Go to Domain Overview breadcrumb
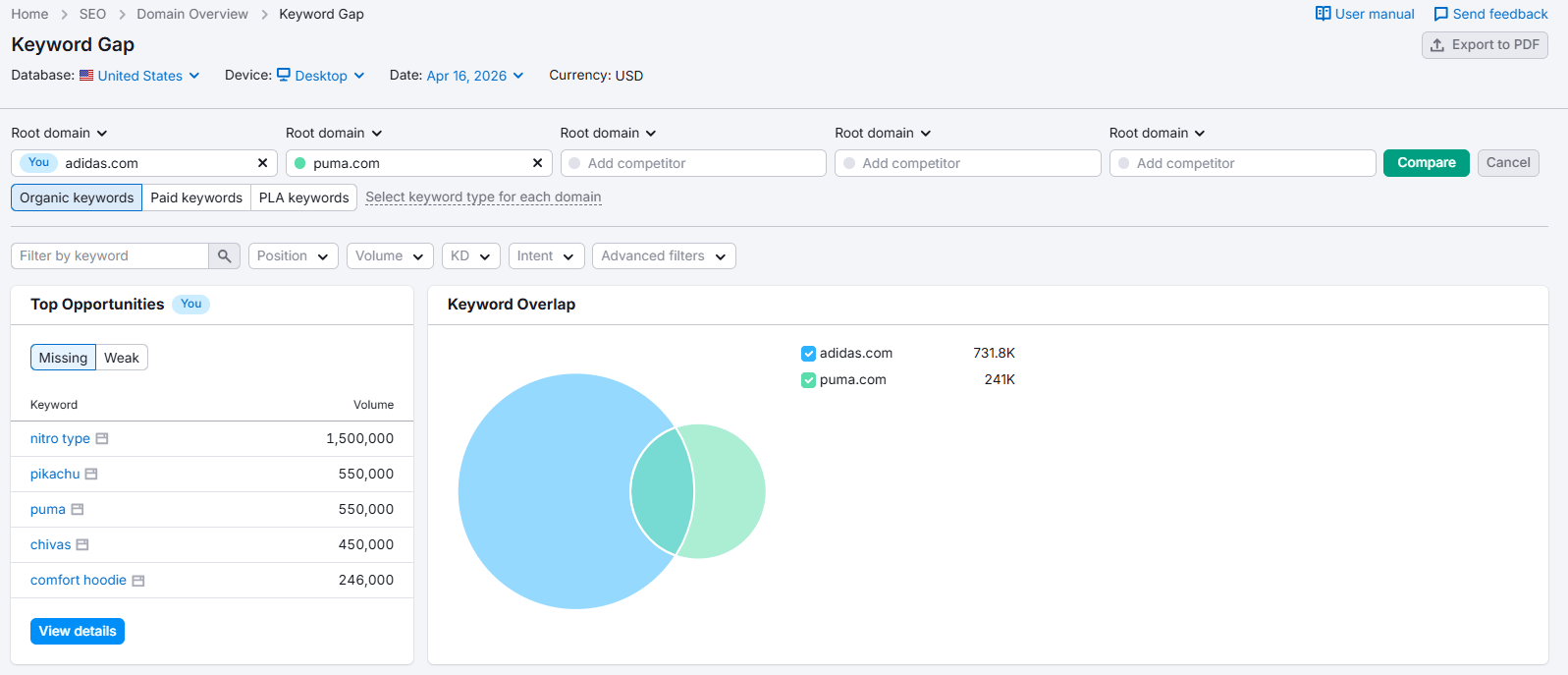Image resolution: width=1568 pixels, height=675 pixels. coord(192,14)
